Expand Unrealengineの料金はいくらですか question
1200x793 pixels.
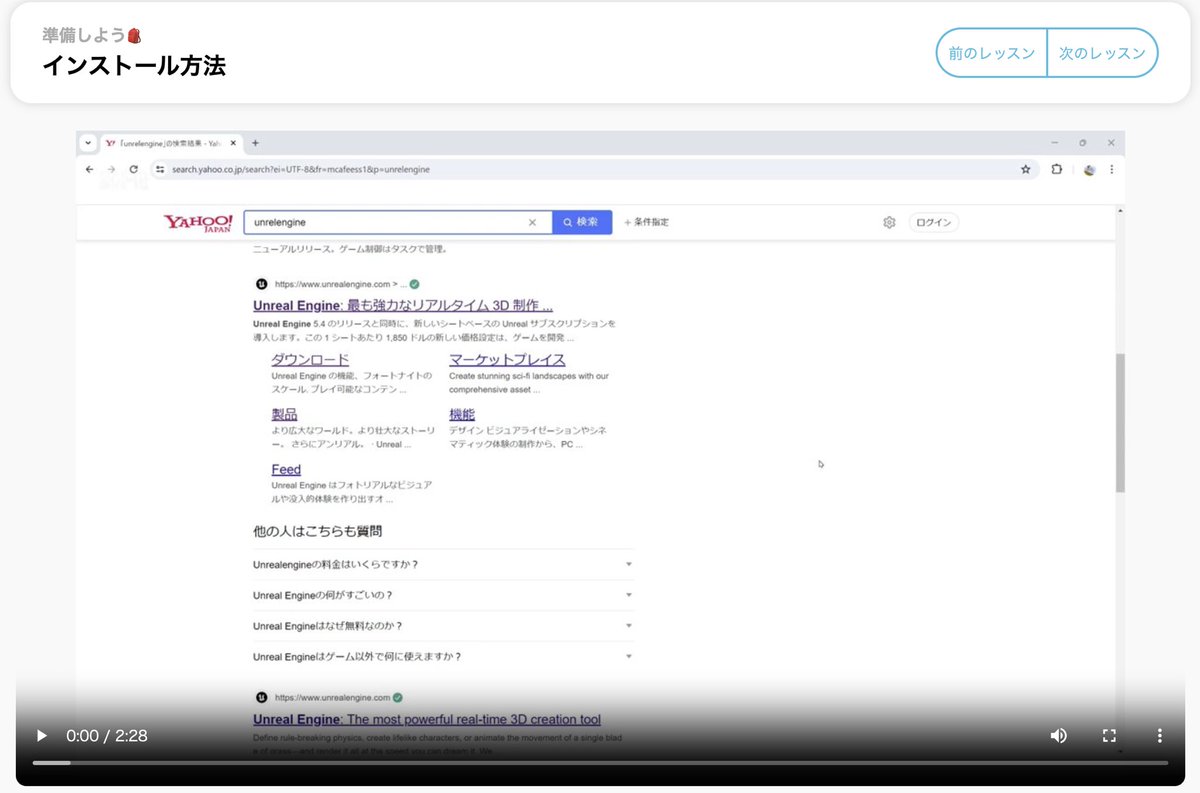coord(443,564)
